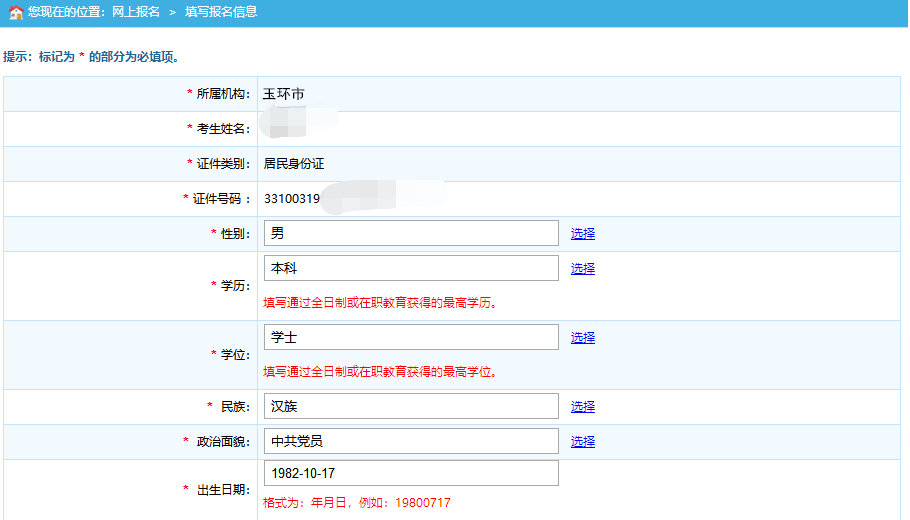Image resolution: width=910 pixels, height=520 pixels.
Task: Click the home icon in the breadcrumb bar
Action: (x=15, y=13)
